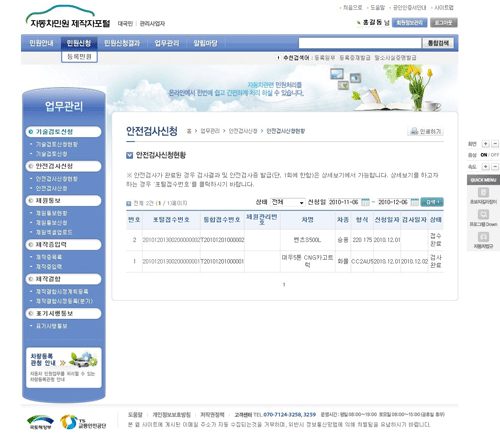Image resolution: width=500 pixels, height=438 pixels.
Task: Click the 인쇄하기 print icon button
Action: [x=425, y=131]
